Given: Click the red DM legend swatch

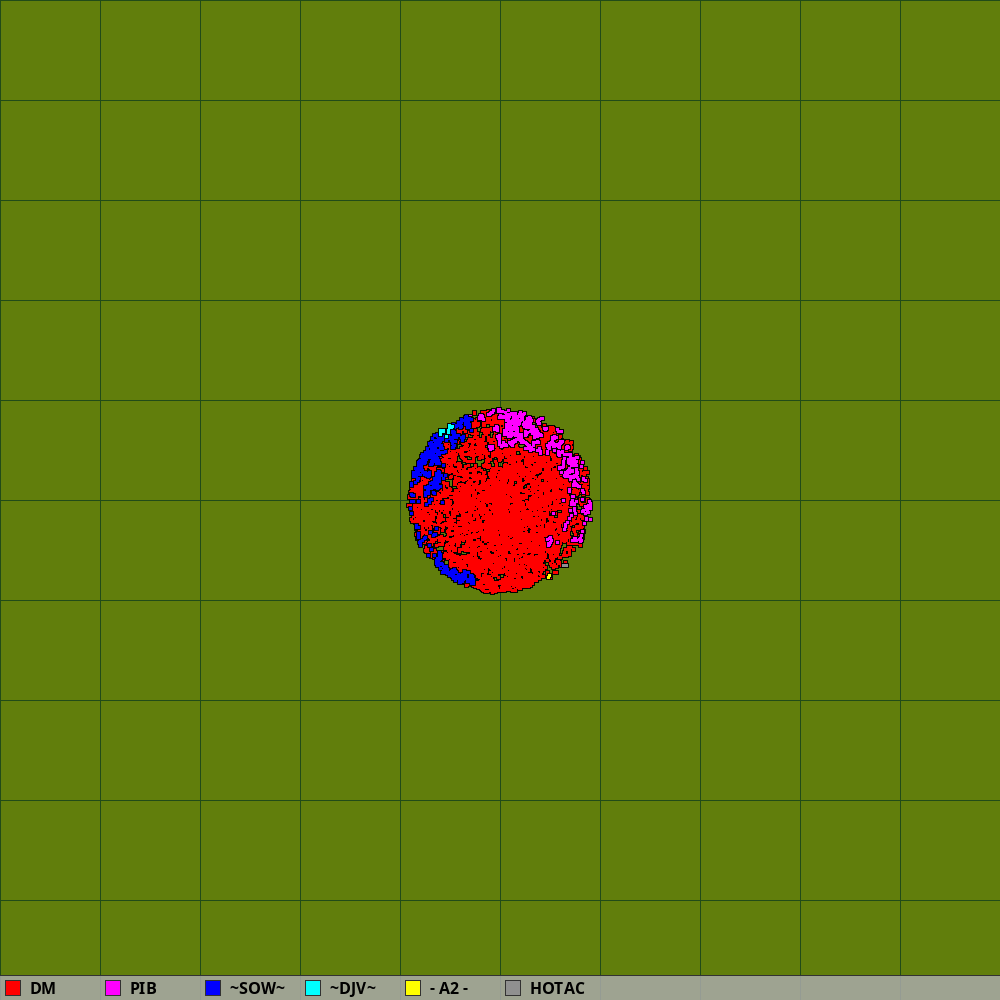Looking at the screenshot, I should pyautogui.click(x=13, y=988).
